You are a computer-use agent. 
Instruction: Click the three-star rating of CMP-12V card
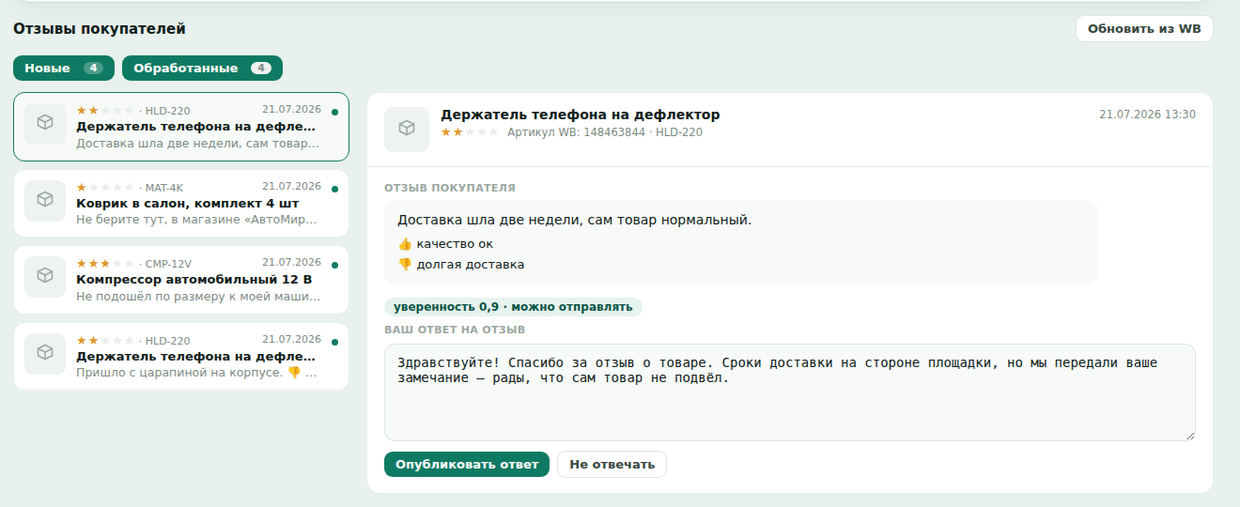pos(105,264)
